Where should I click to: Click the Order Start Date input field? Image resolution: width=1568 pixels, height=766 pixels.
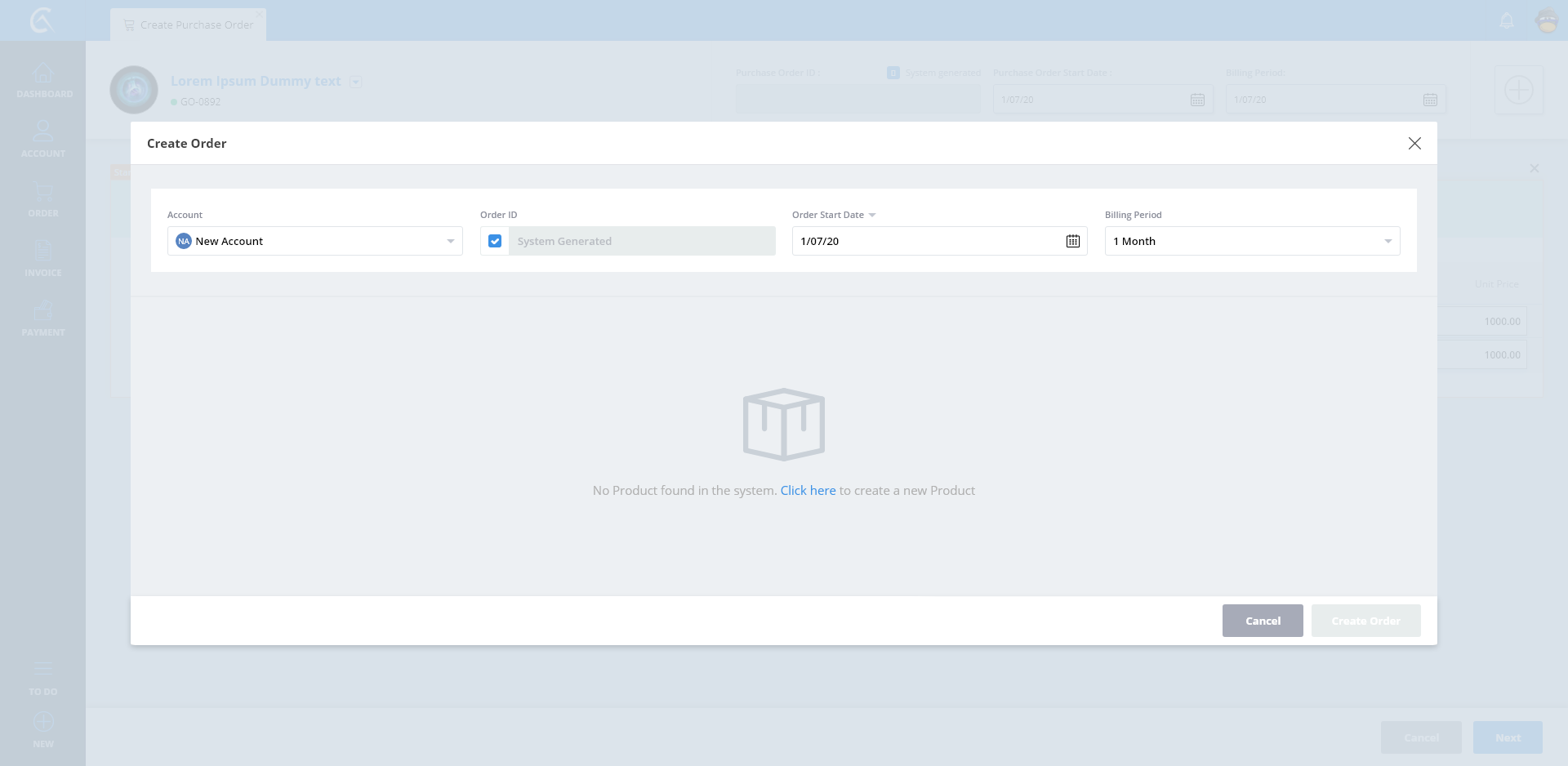click(927, 241)
